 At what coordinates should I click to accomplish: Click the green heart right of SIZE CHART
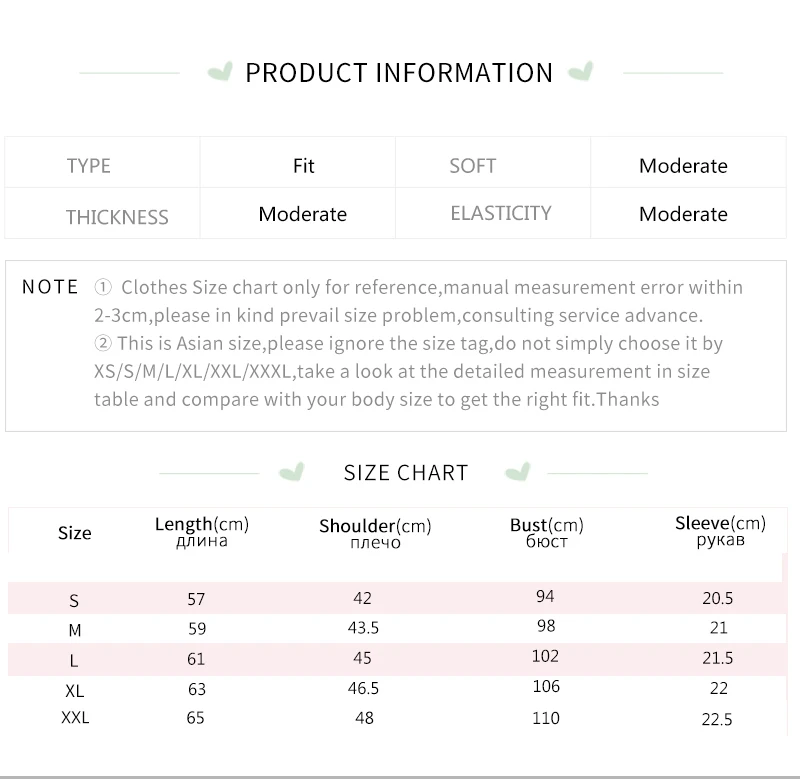click(518, 472)
